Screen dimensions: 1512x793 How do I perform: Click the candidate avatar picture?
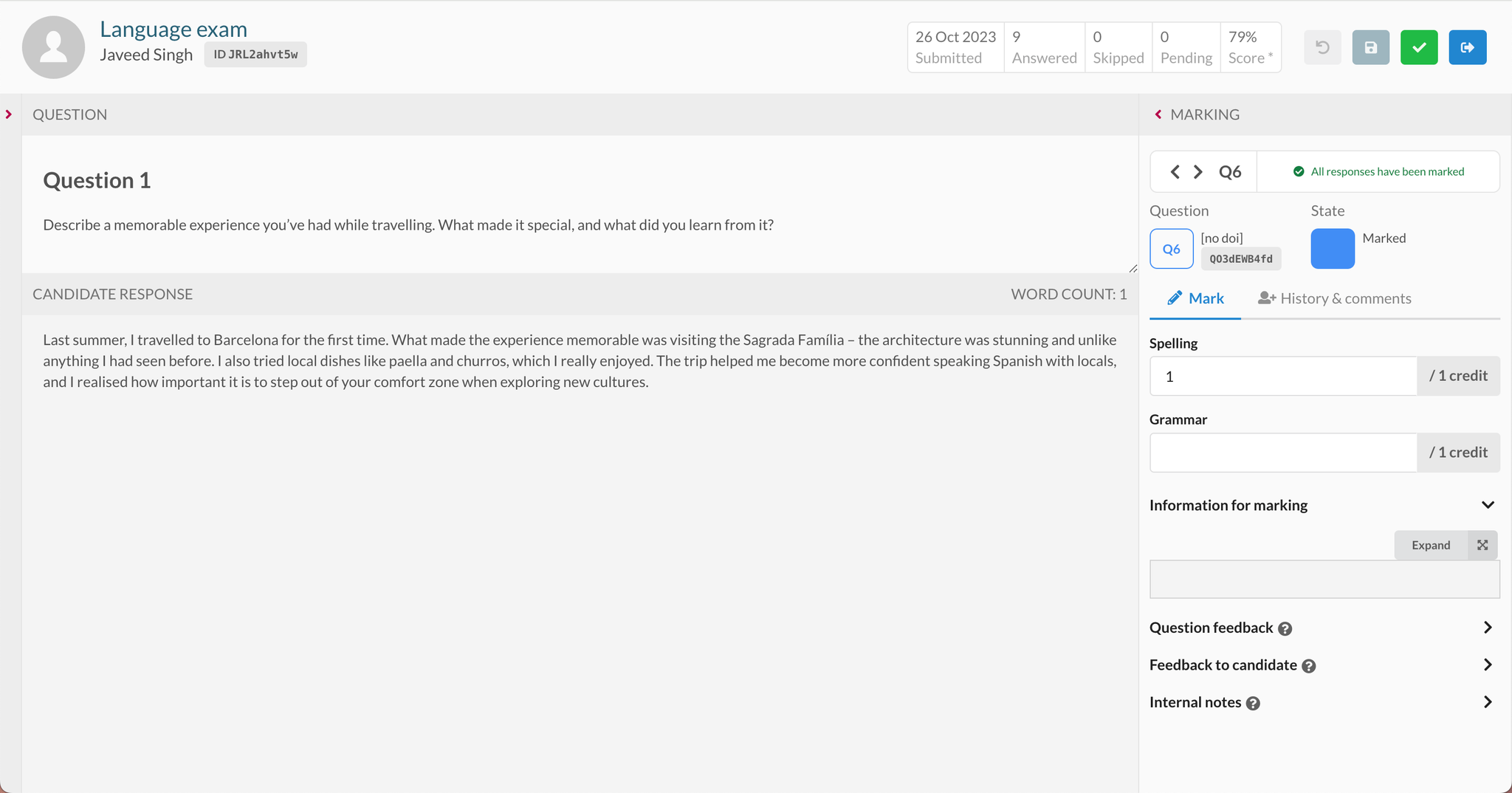[53, 47]
